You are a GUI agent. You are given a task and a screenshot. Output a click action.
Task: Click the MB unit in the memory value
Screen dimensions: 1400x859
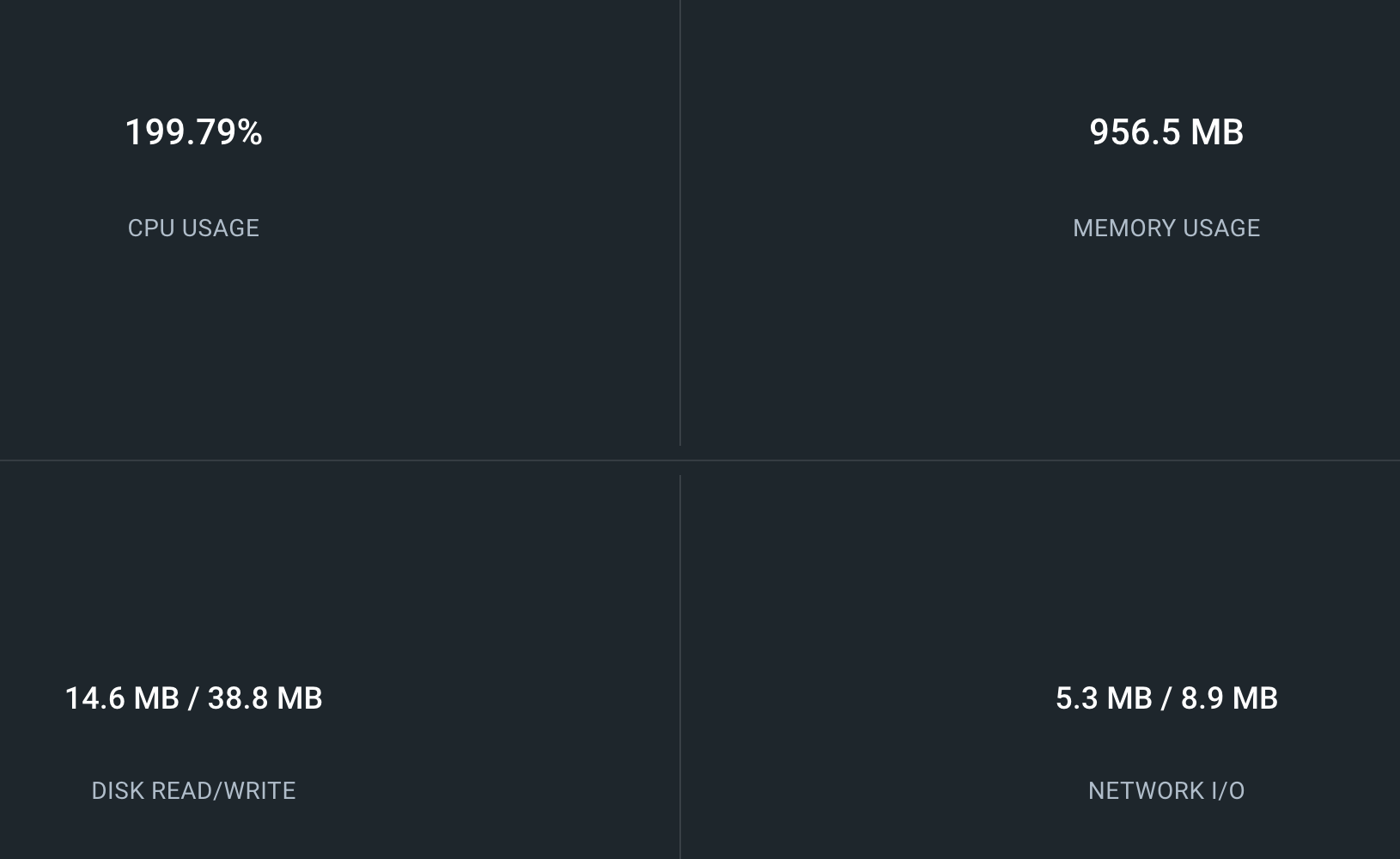1216,132
